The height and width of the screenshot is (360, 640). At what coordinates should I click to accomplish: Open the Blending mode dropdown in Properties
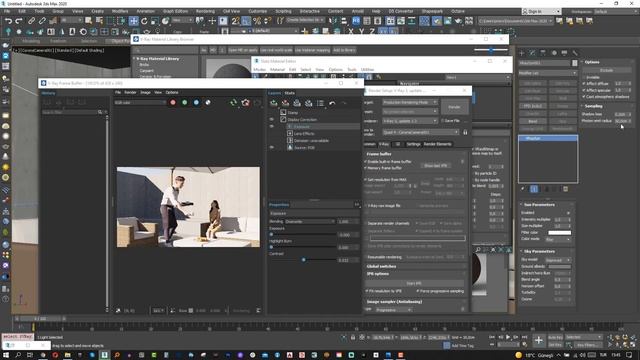coord(310,221)
